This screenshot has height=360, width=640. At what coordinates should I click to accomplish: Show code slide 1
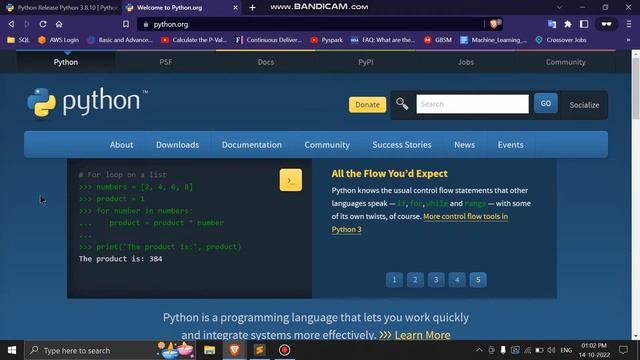(x=394, y=280)
